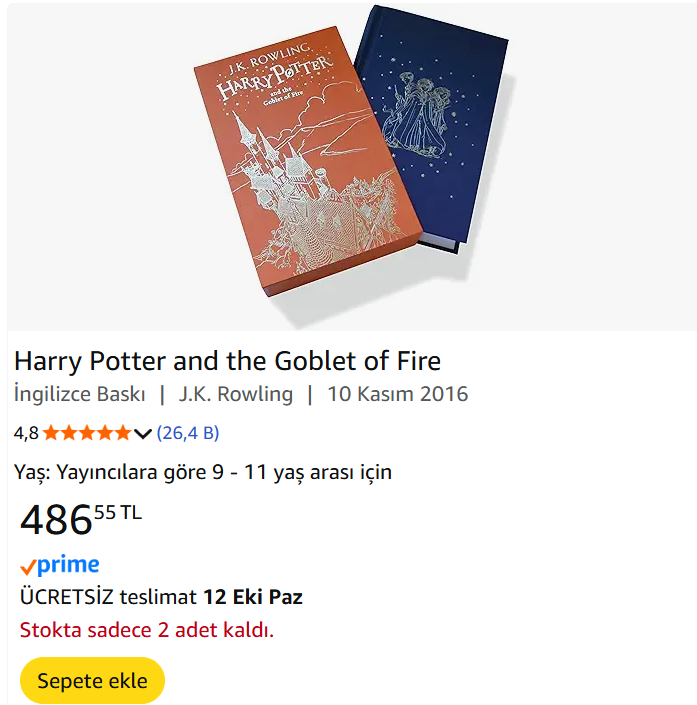Viewport: 697px width, 705px height.
Task: Click the blue prime wordmark text
Action: click(68, 565)
